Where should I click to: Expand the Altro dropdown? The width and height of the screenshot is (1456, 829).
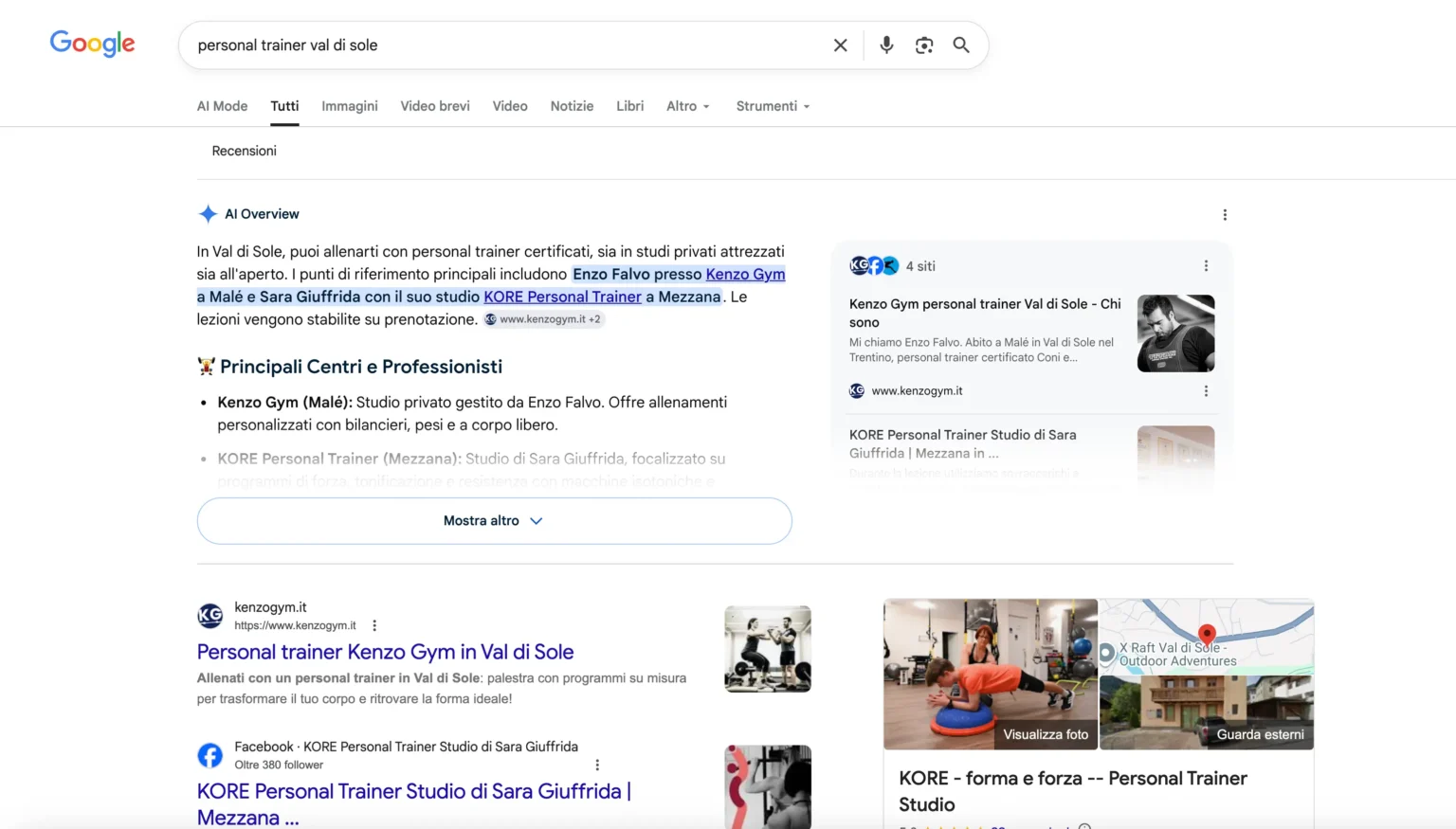click(688, 106)
